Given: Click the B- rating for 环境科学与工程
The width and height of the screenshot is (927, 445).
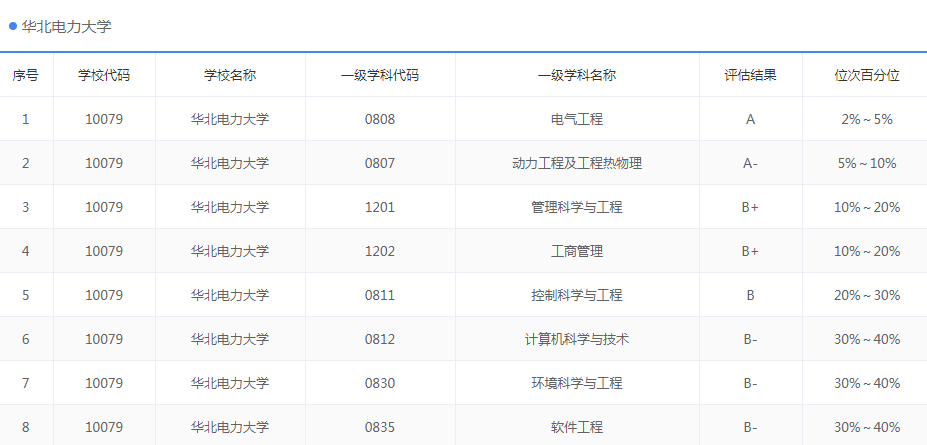Looking at the screenshot, I should [x=750, y=383].
